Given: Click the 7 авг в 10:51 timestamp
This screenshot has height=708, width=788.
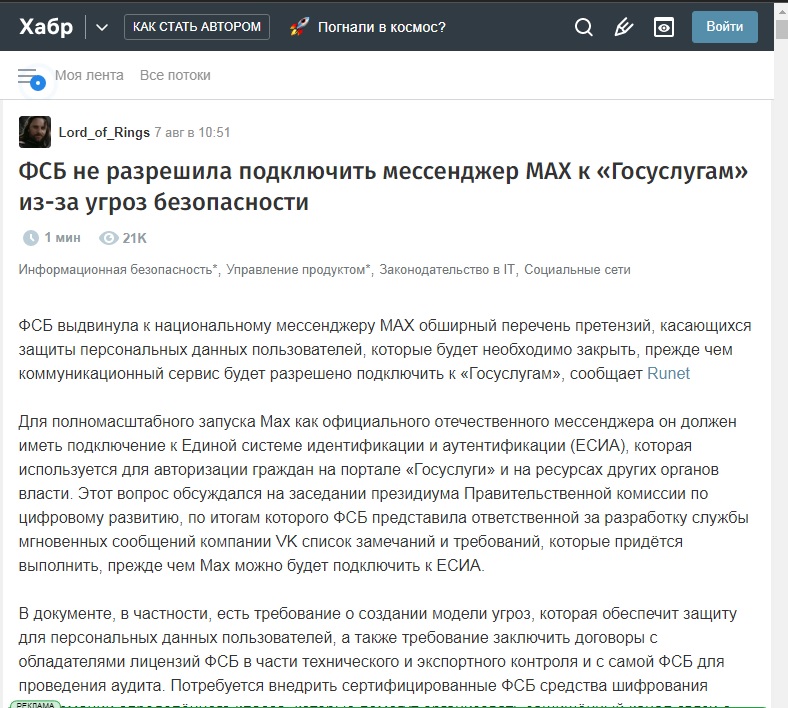Looking at the screenshot, I should pyautogui.click(x=192, y=132).
